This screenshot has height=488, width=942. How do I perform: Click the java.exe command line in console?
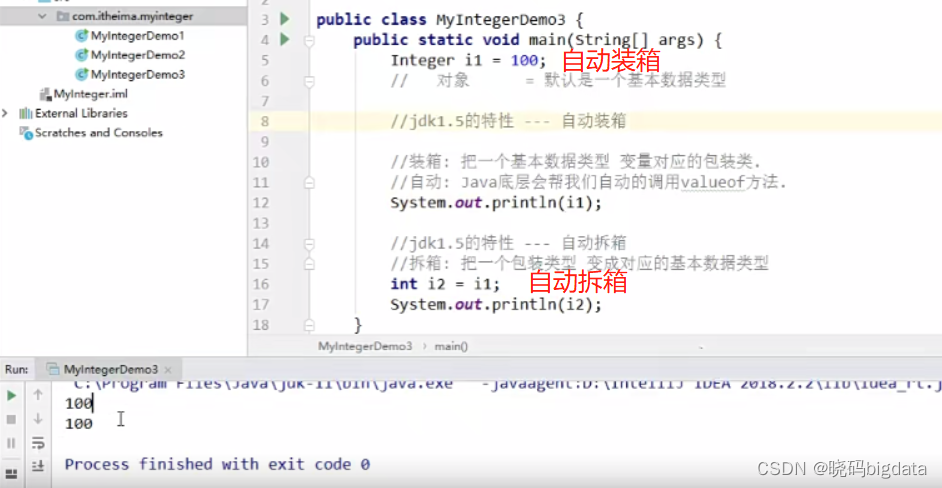coord(505,383)
